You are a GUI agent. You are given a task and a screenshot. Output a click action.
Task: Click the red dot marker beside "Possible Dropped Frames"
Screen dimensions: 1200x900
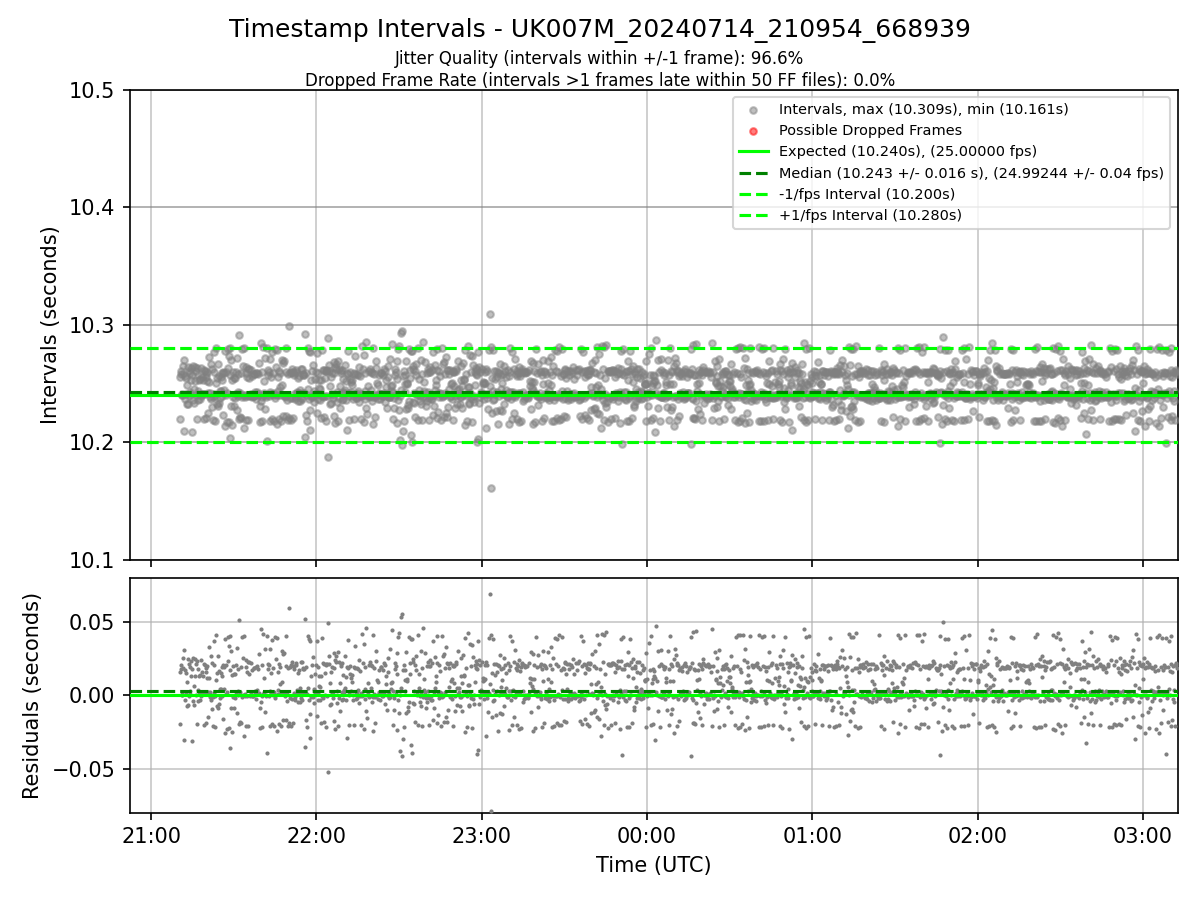tap(754, 131)
